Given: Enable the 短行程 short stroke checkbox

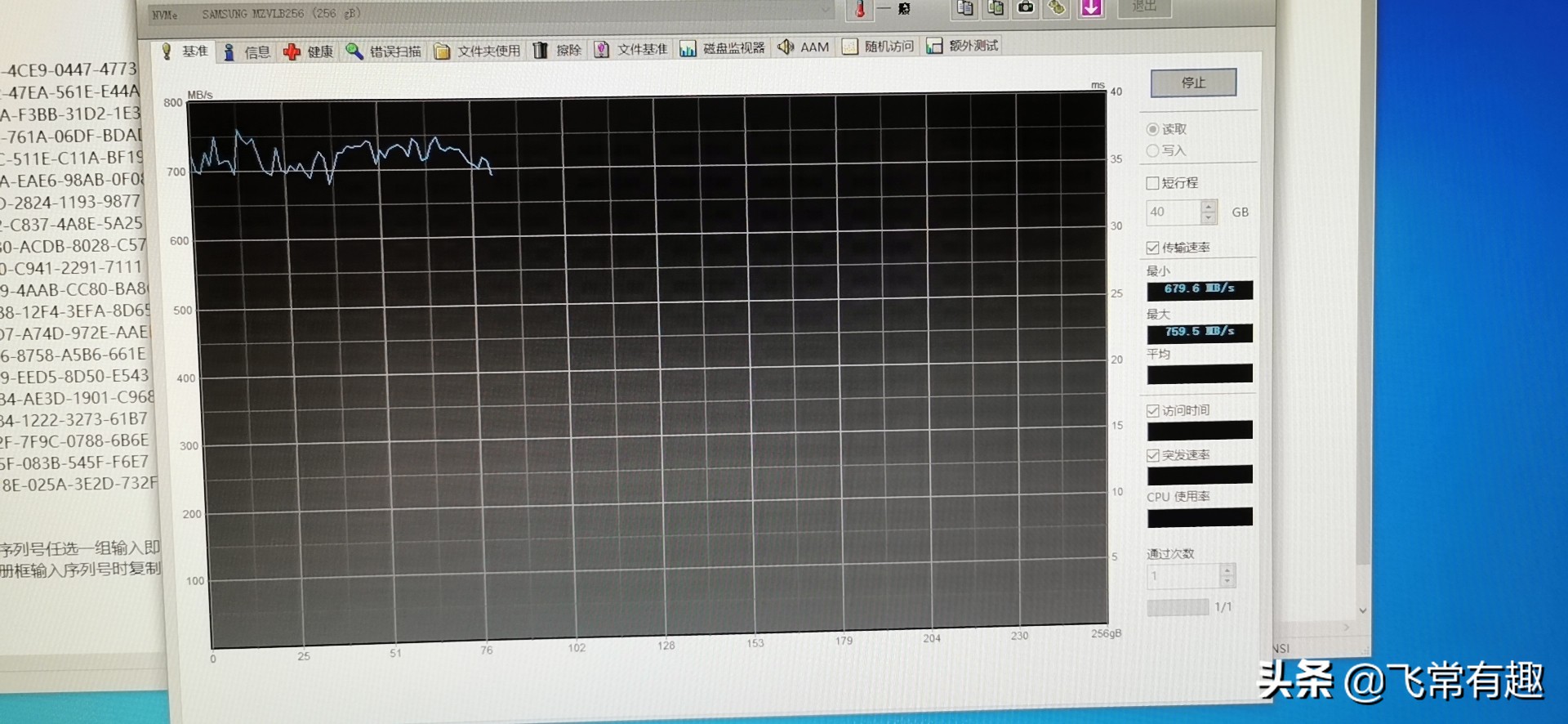Looking at the screenshot, I should (x=1152, y=183).
